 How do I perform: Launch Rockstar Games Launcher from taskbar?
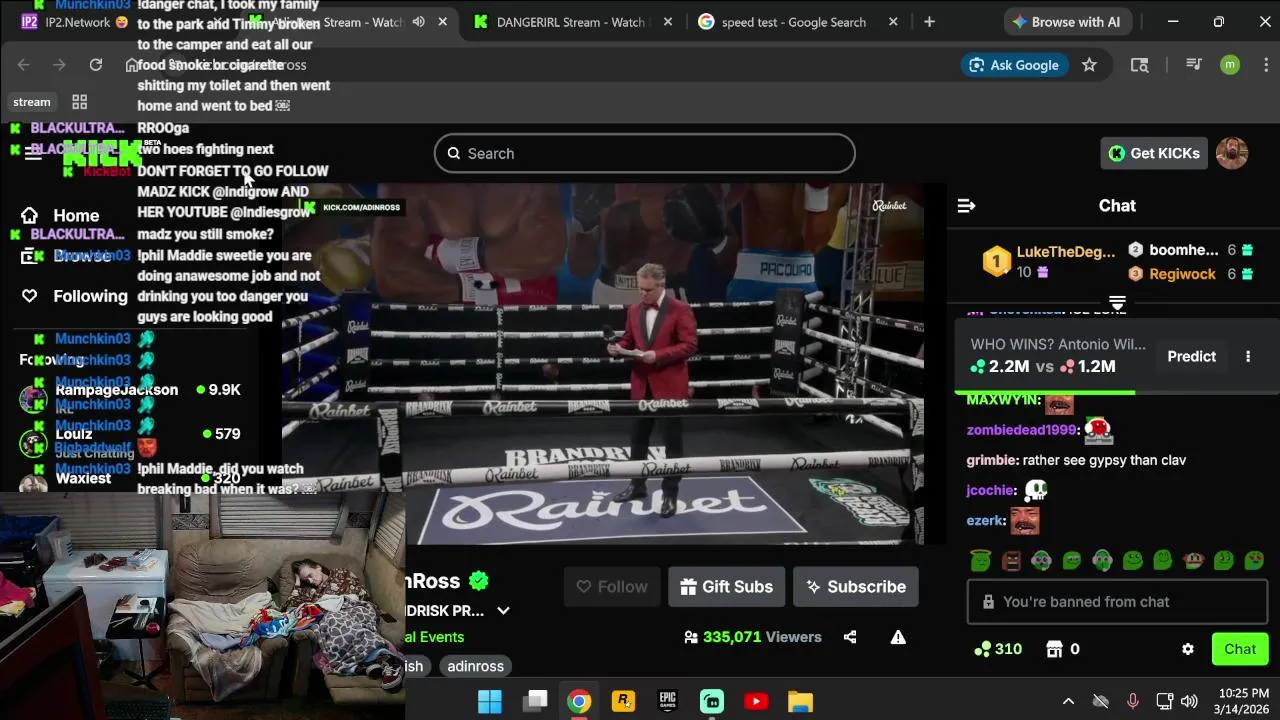coord(623,701)
